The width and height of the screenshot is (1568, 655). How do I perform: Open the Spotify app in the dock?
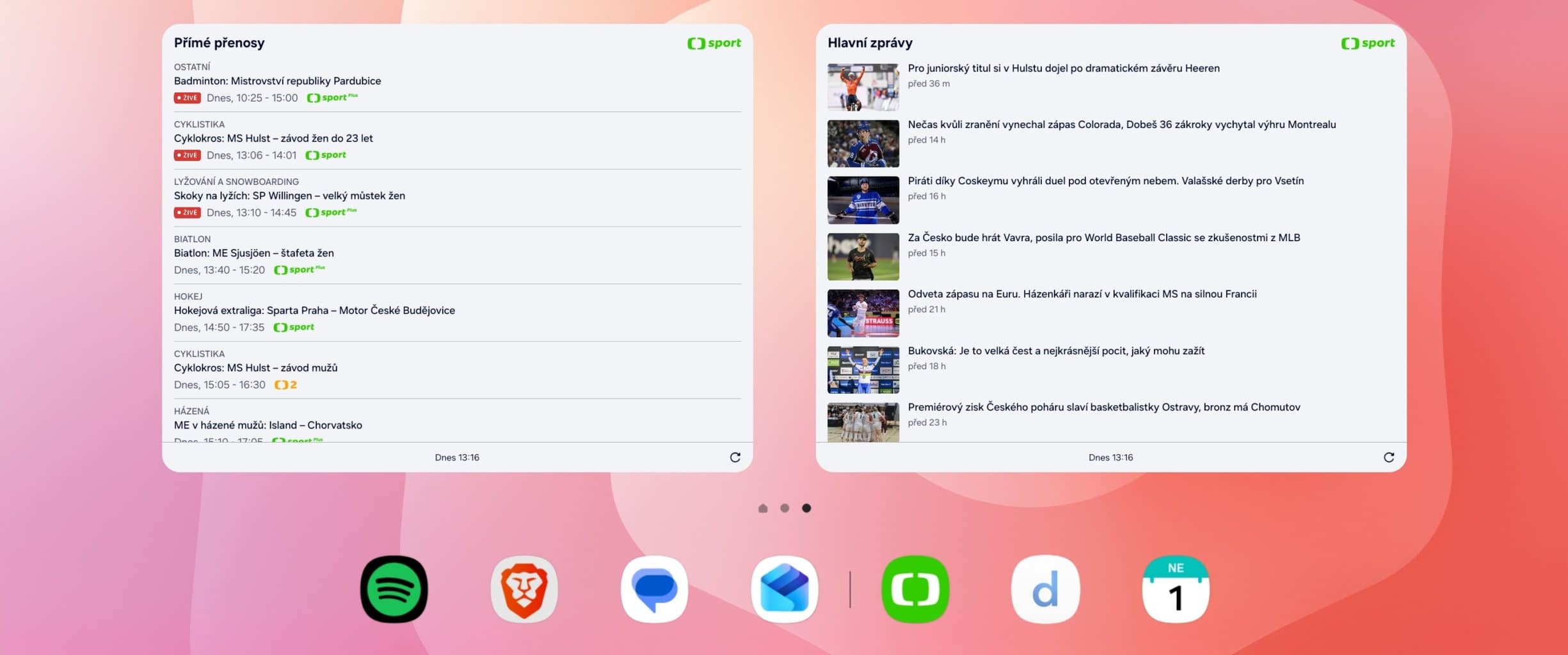pos(394,589)
